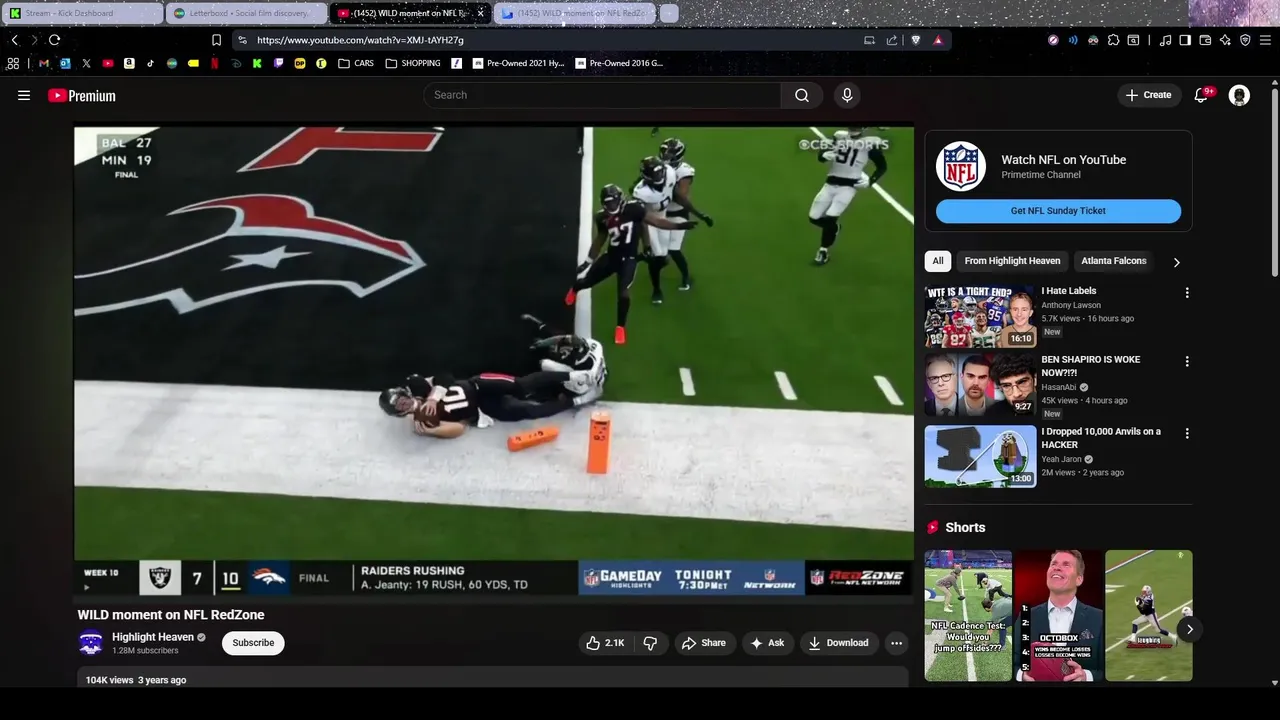Open options menu for I Hate Labels video
The height and width of the screenshot is (720, 1280).
click(x=1187, y=293)
